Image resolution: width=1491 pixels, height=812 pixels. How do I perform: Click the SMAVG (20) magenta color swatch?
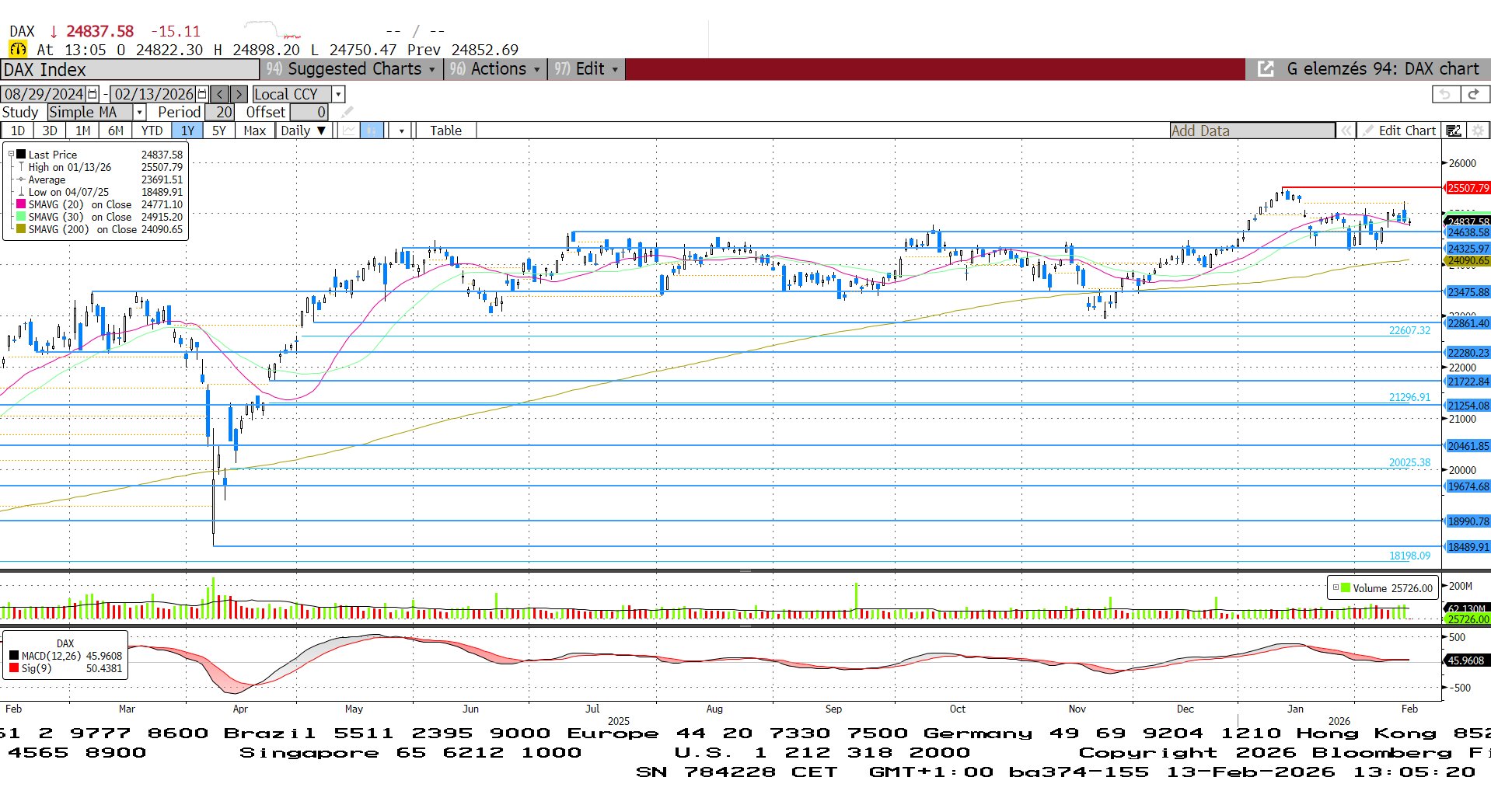click(21, 204)
